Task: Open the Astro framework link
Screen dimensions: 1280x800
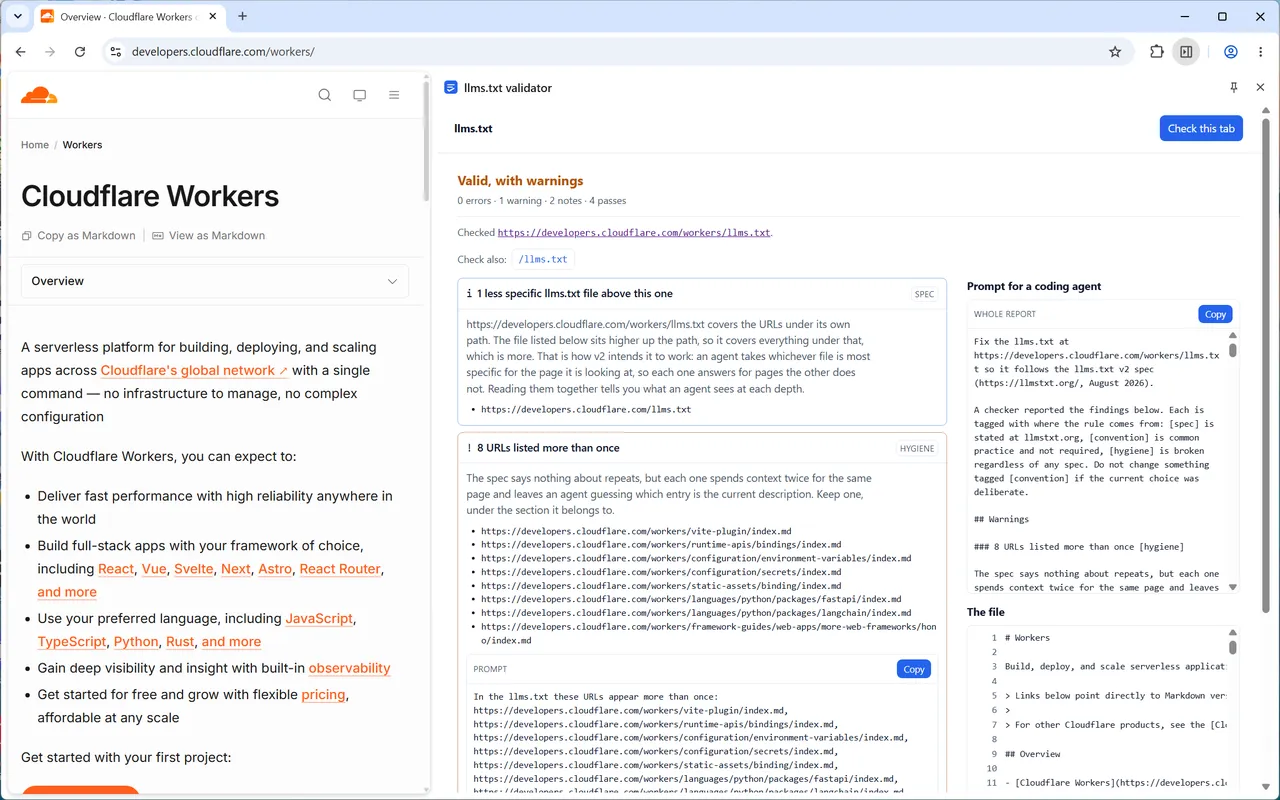Action: click(275, 569)
